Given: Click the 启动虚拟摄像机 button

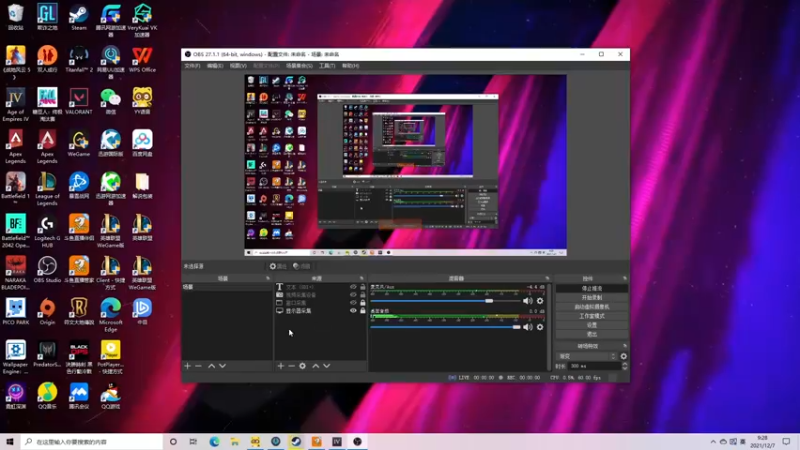Looking at the screenshot, I should pyautogui.click(x=592, y=307).
